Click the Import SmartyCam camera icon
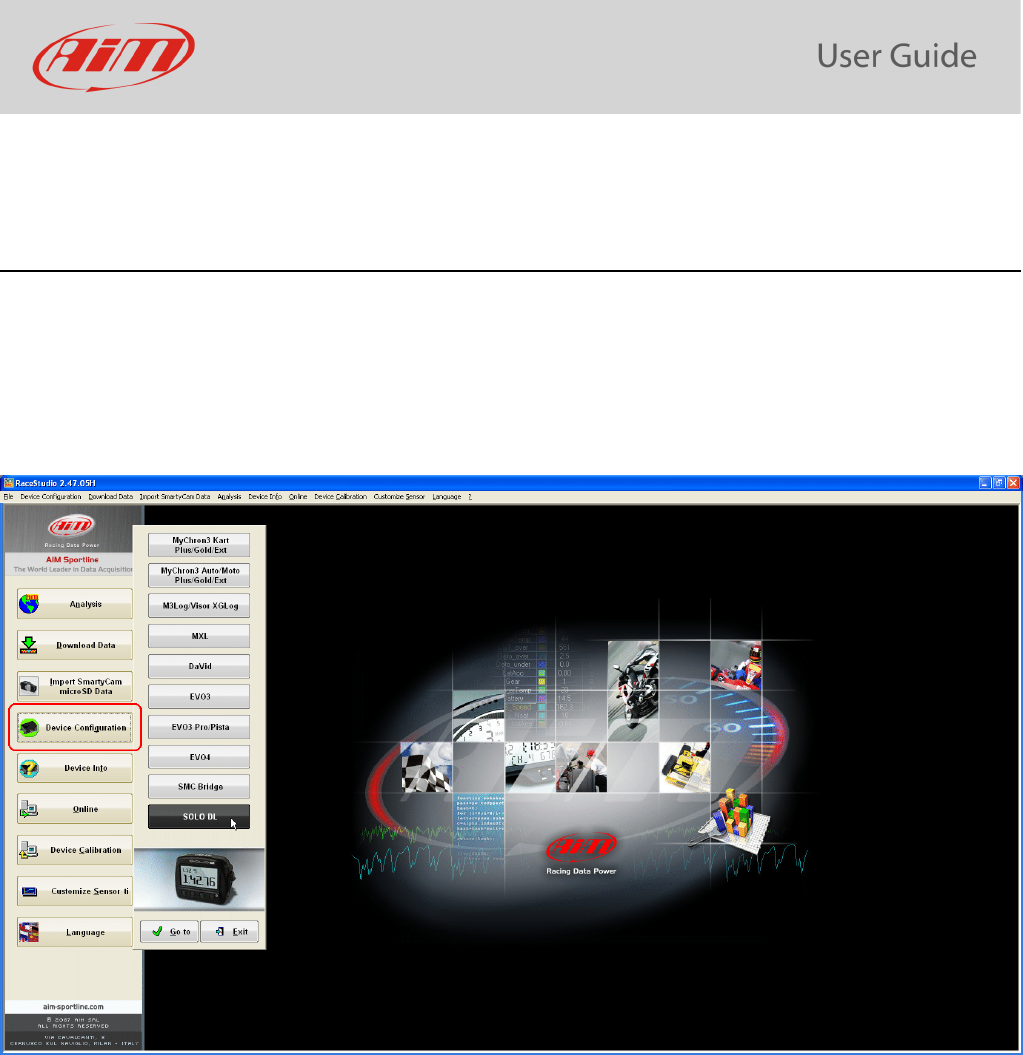This screenshot has width=1023, height=1055. (29, 686)
